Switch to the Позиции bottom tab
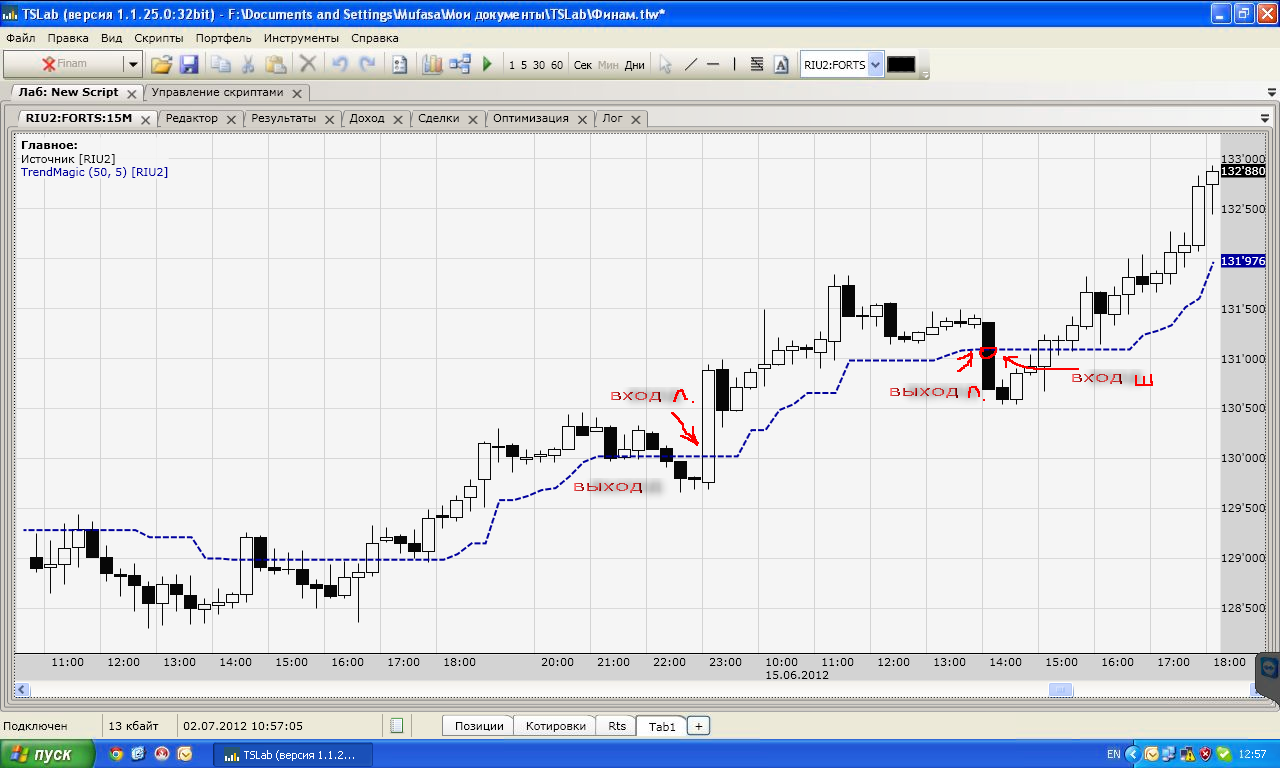Image resolution: width=1280 pixels, height=768 pixels. tap(478, 726)
